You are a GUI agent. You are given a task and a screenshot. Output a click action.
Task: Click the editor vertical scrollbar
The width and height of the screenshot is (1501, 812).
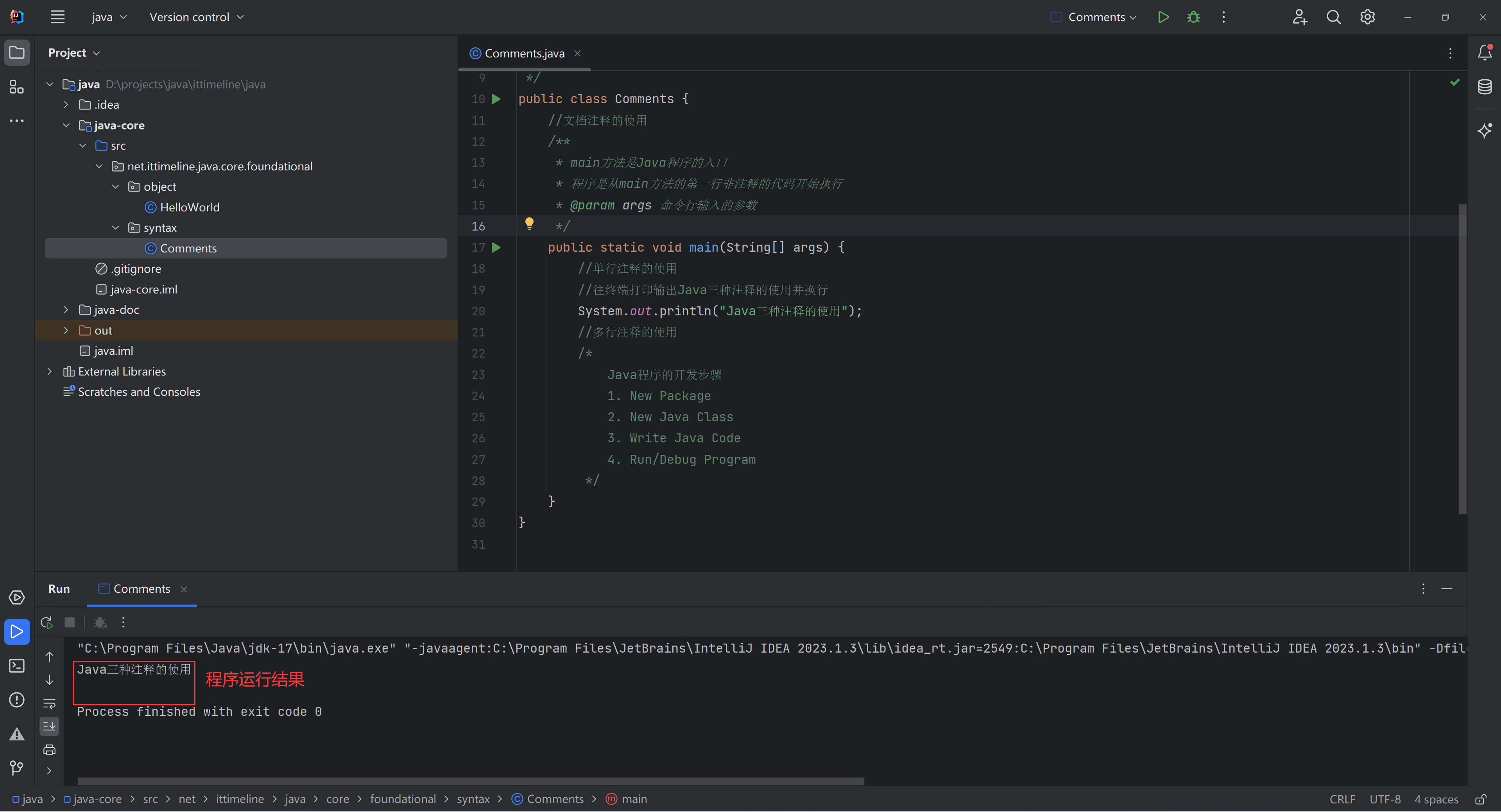1462,359
